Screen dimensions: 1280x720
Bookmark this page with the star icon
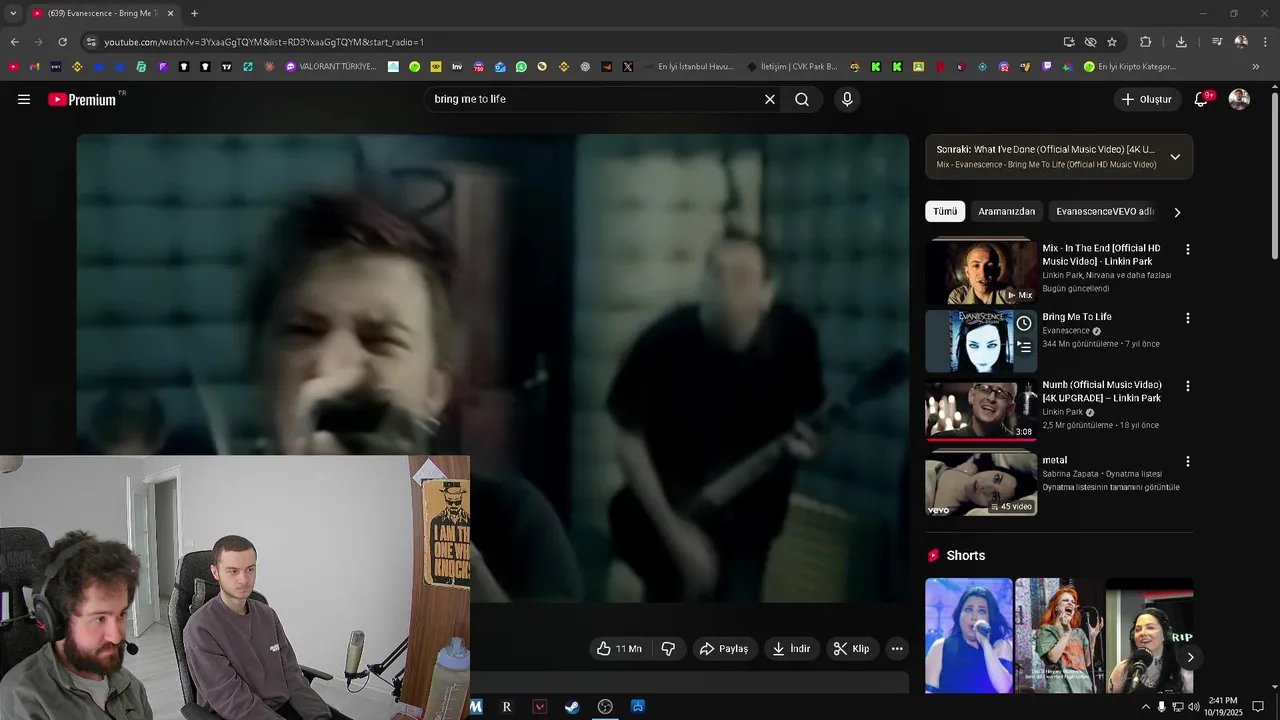1112,42
